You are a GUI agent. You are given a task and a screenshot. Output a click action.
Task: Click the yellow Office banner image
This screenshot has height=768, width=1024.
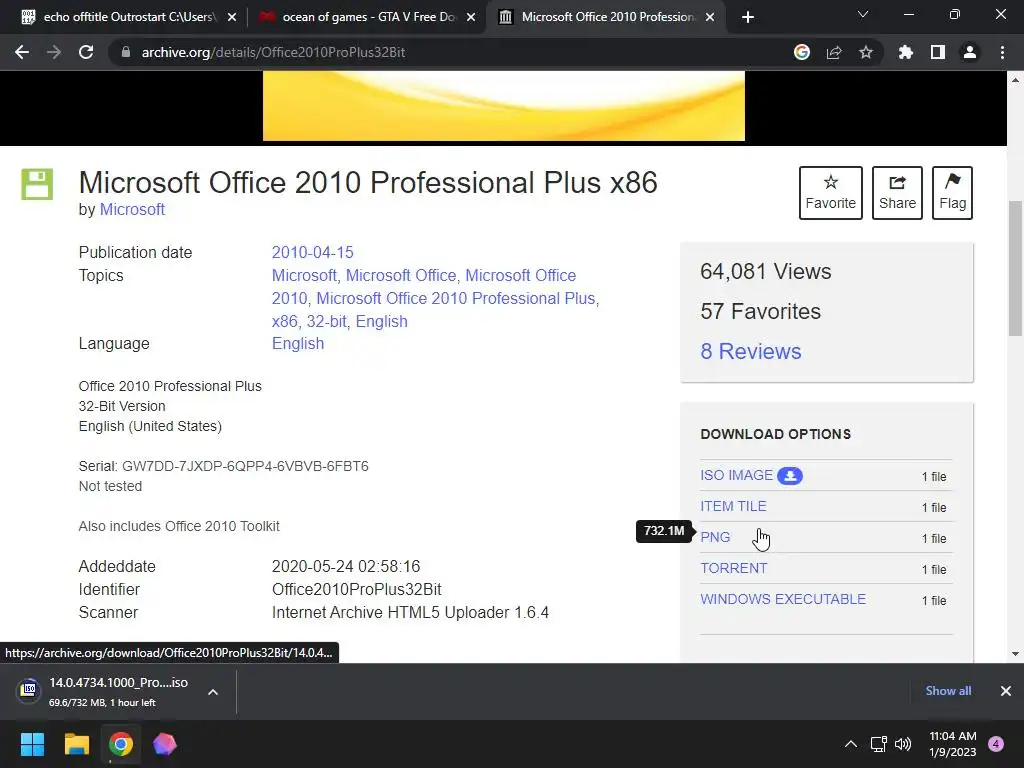504,106
